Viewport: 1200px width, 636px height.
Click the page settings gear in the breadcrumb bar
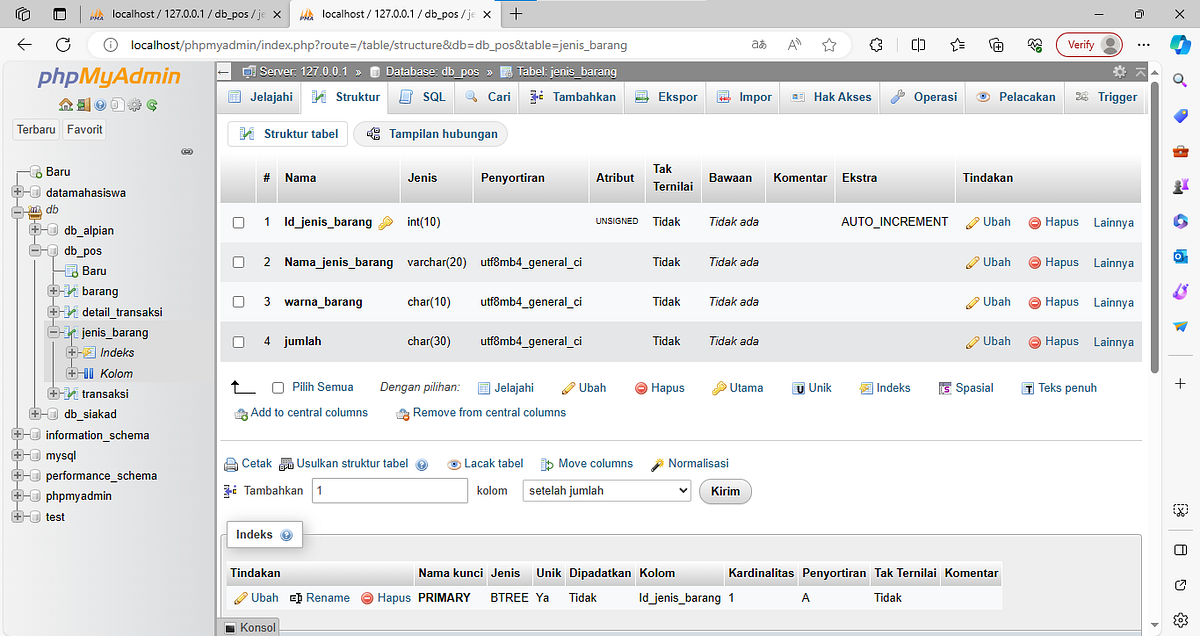(1120, 72)
